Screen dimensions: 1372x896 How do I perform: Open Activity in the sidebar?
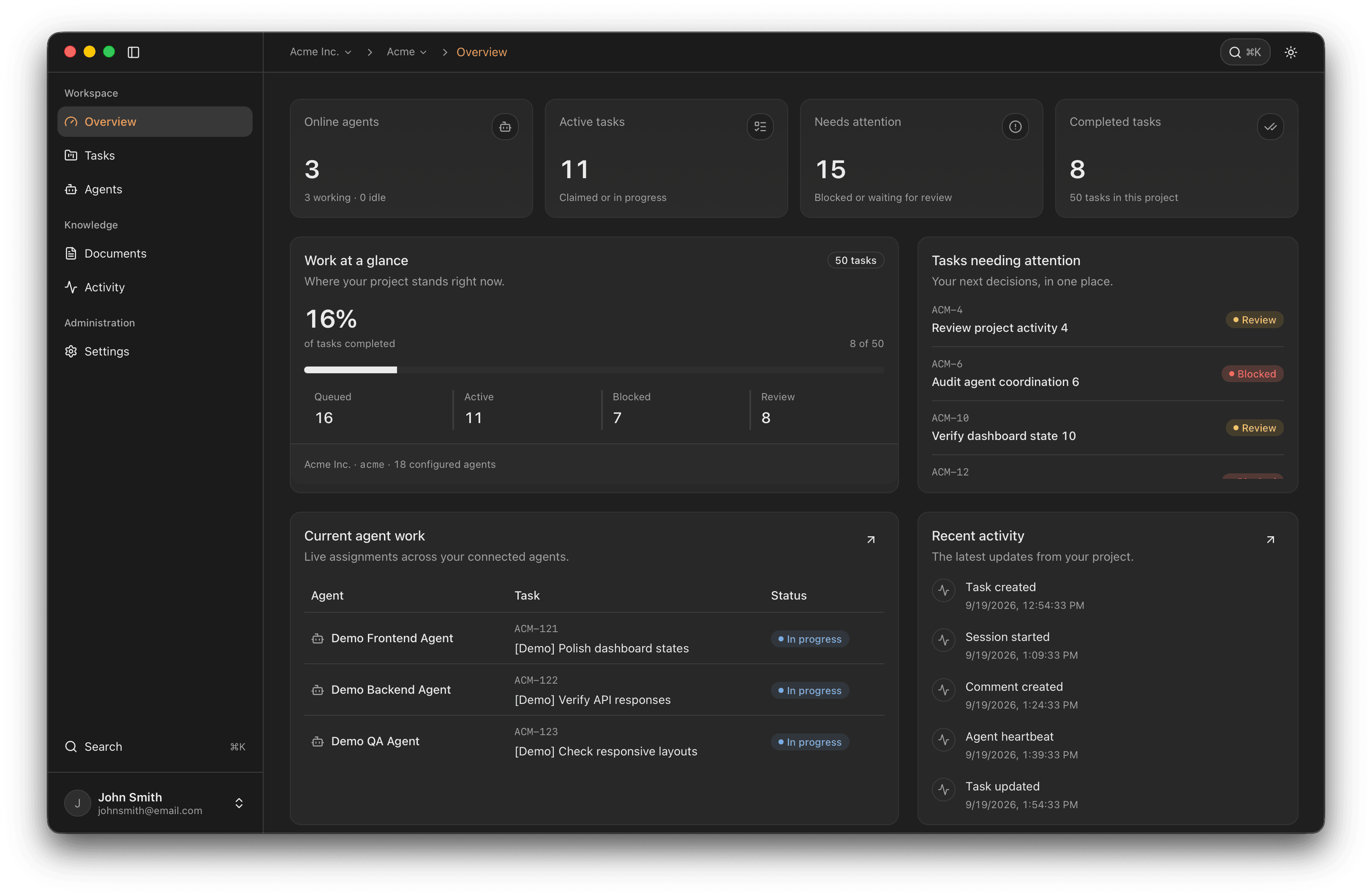click(x=155, y=287)
